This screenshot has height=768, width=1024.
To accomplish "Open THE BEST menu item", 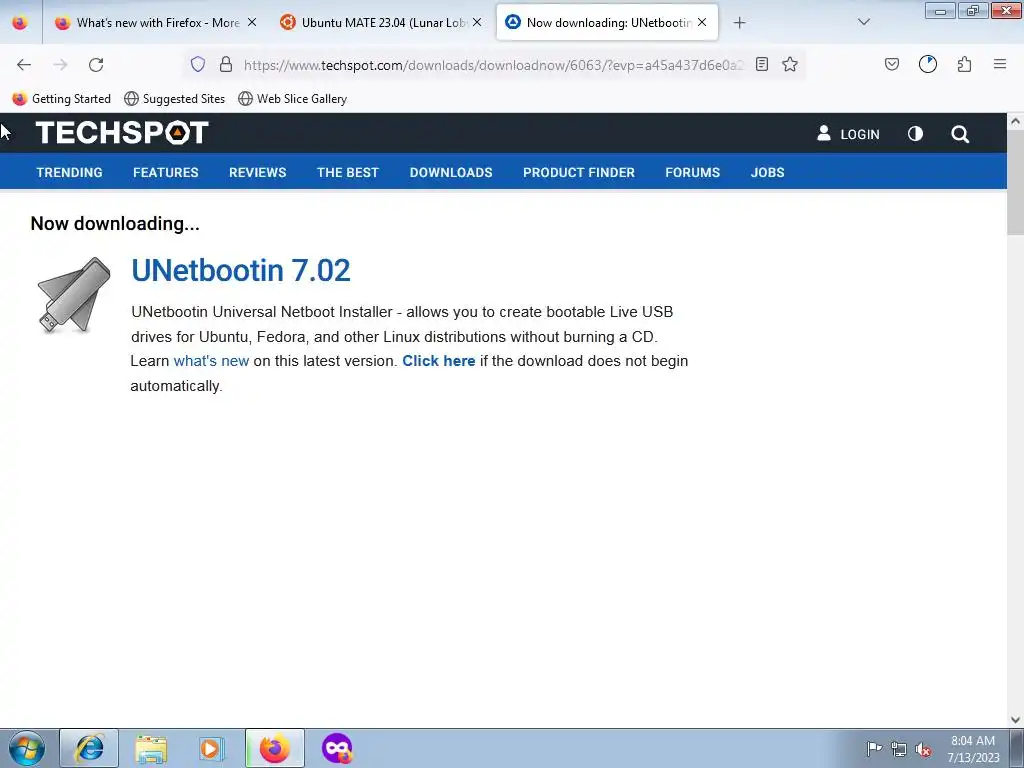I will [348, 172].
